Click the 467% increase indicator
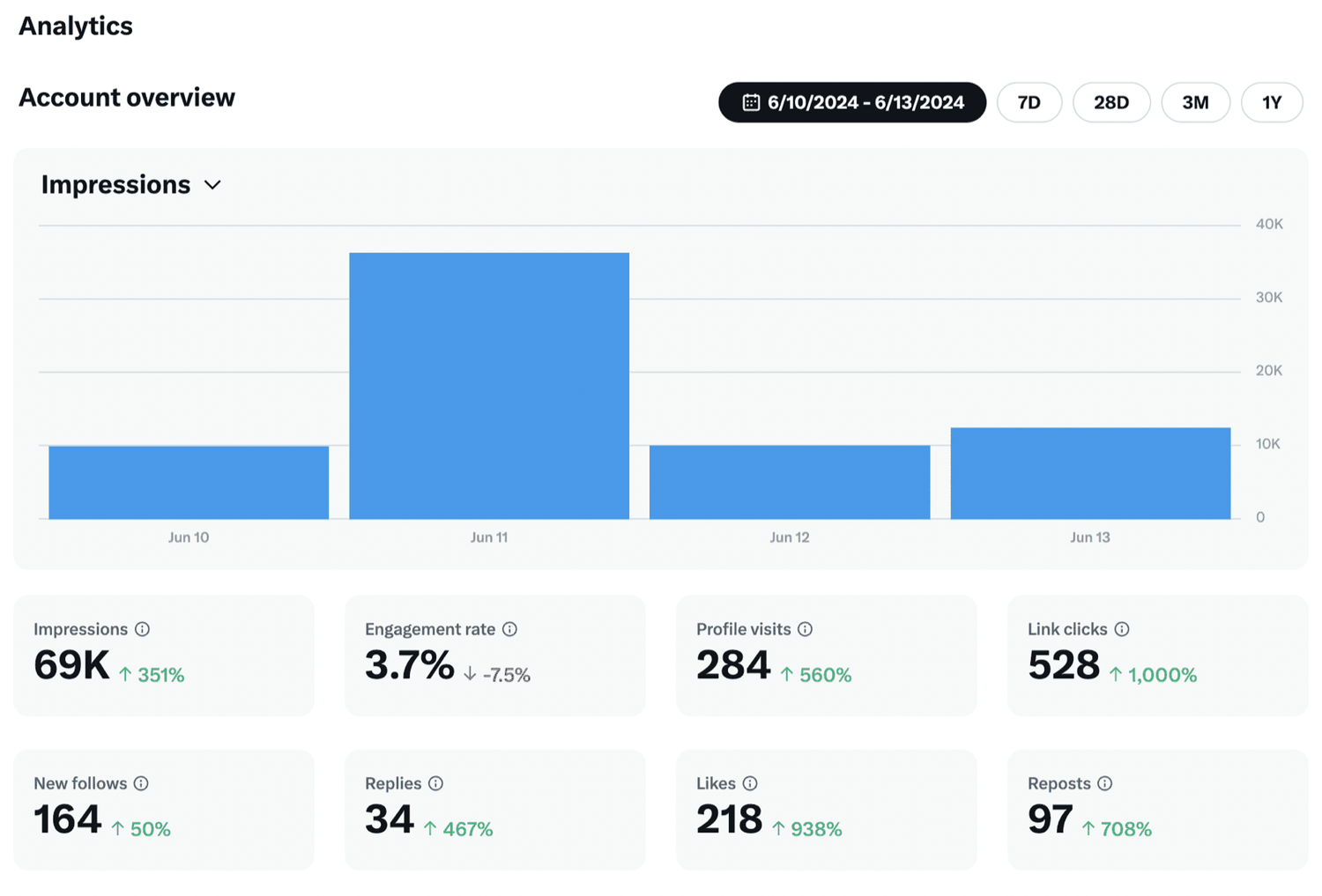1322x896 pixels. coord(458,829)
